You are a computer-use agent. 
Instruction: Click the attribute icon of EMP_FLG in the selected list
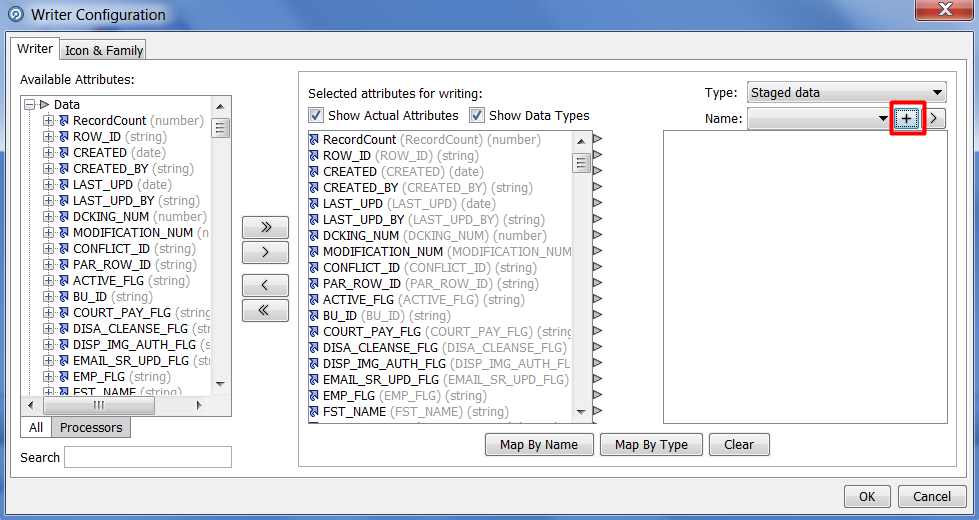pos(314,396)
